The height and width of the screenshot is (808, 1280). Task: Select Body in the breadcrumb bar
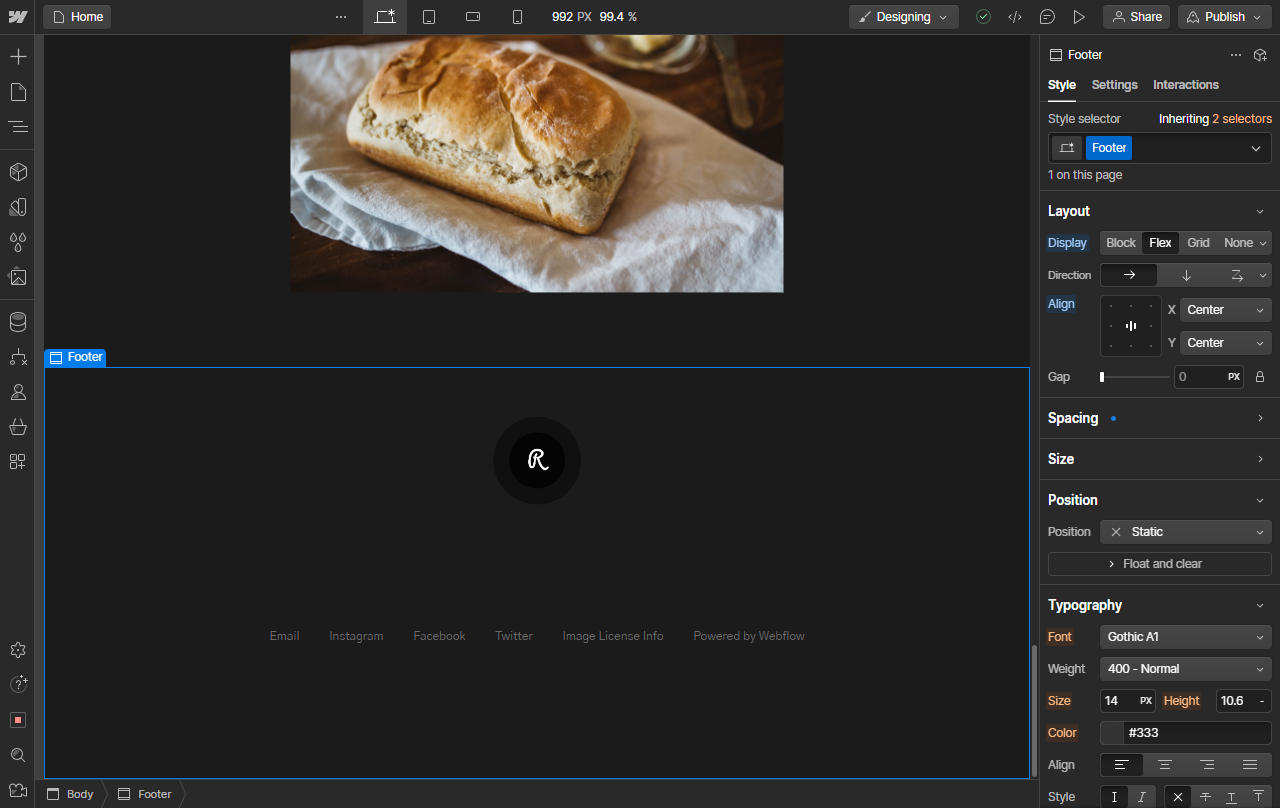pyautogui.click(x=70, y=794)
